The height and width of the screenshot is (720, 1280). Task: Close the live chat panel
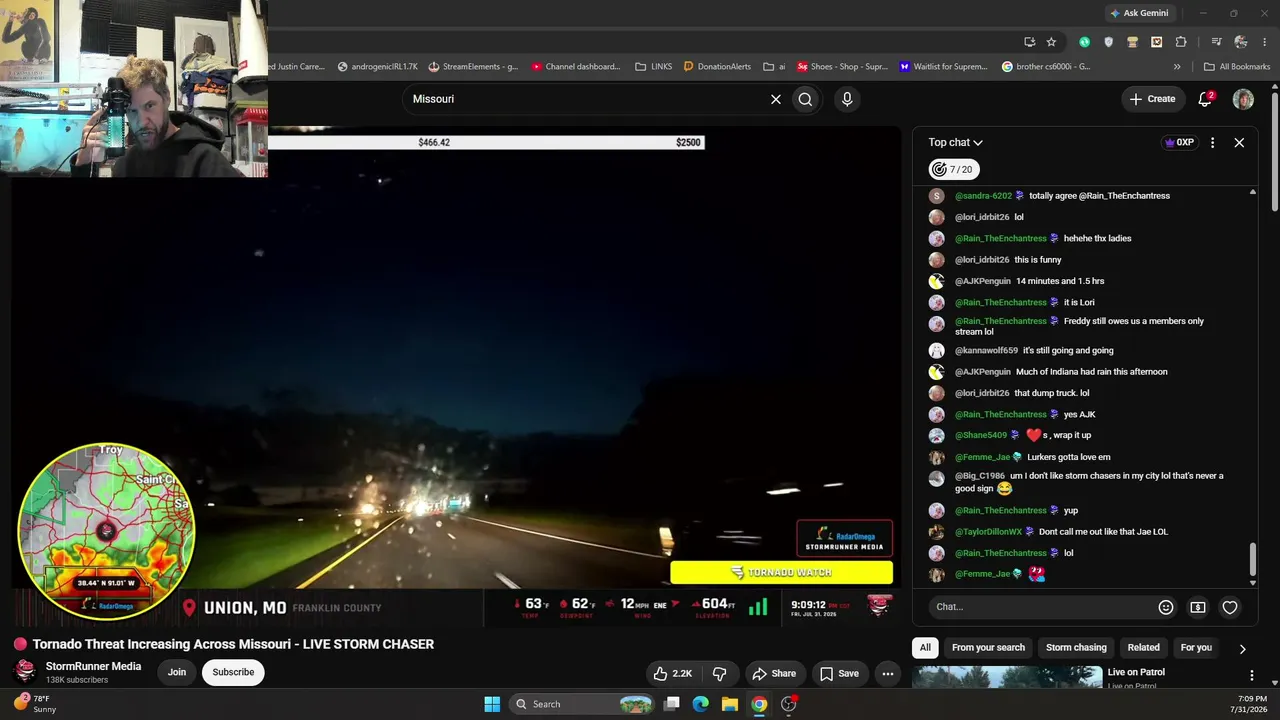1239,143
